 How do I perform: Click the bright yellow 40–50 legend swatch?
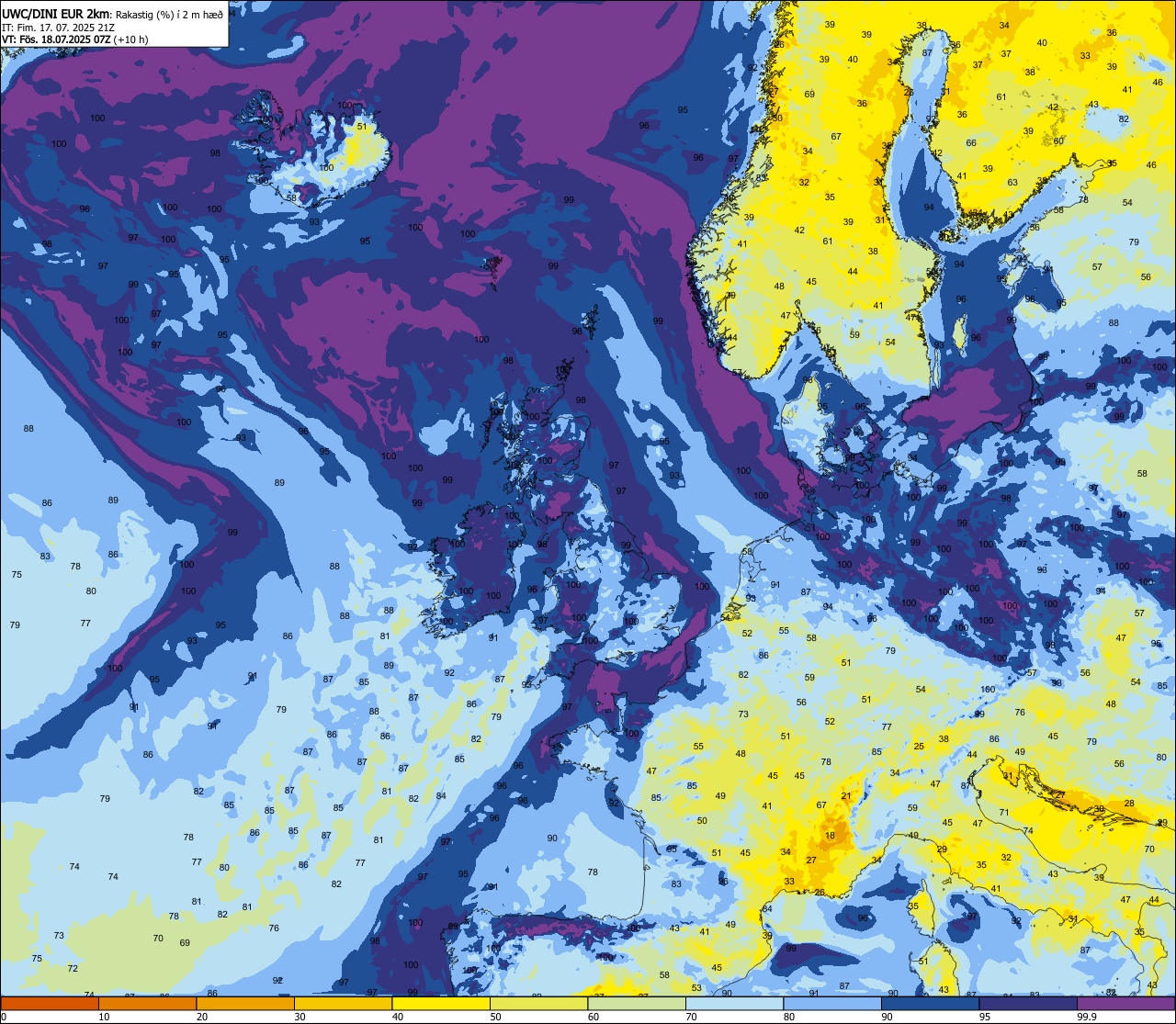point(441,1003)
